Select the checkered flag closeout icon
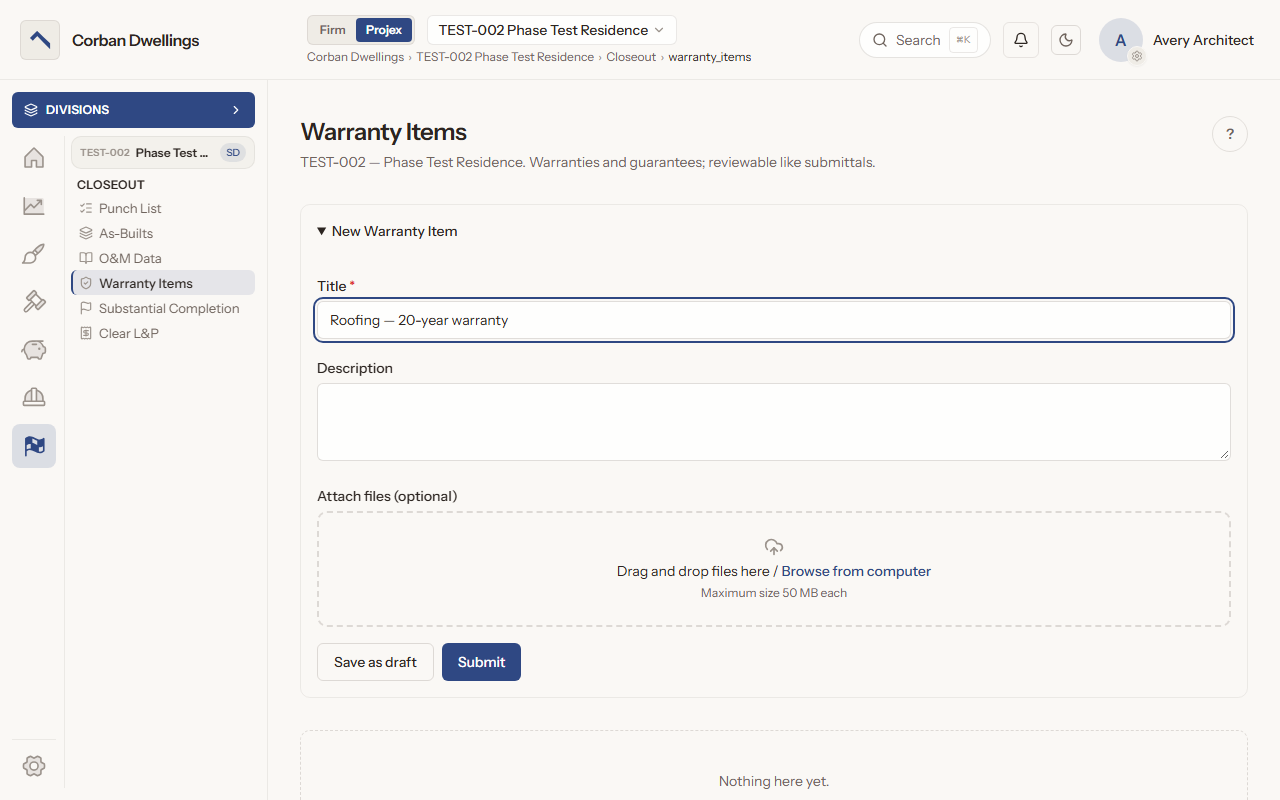Viewport: 1280px width, 800px height. [x=34, y=446]
